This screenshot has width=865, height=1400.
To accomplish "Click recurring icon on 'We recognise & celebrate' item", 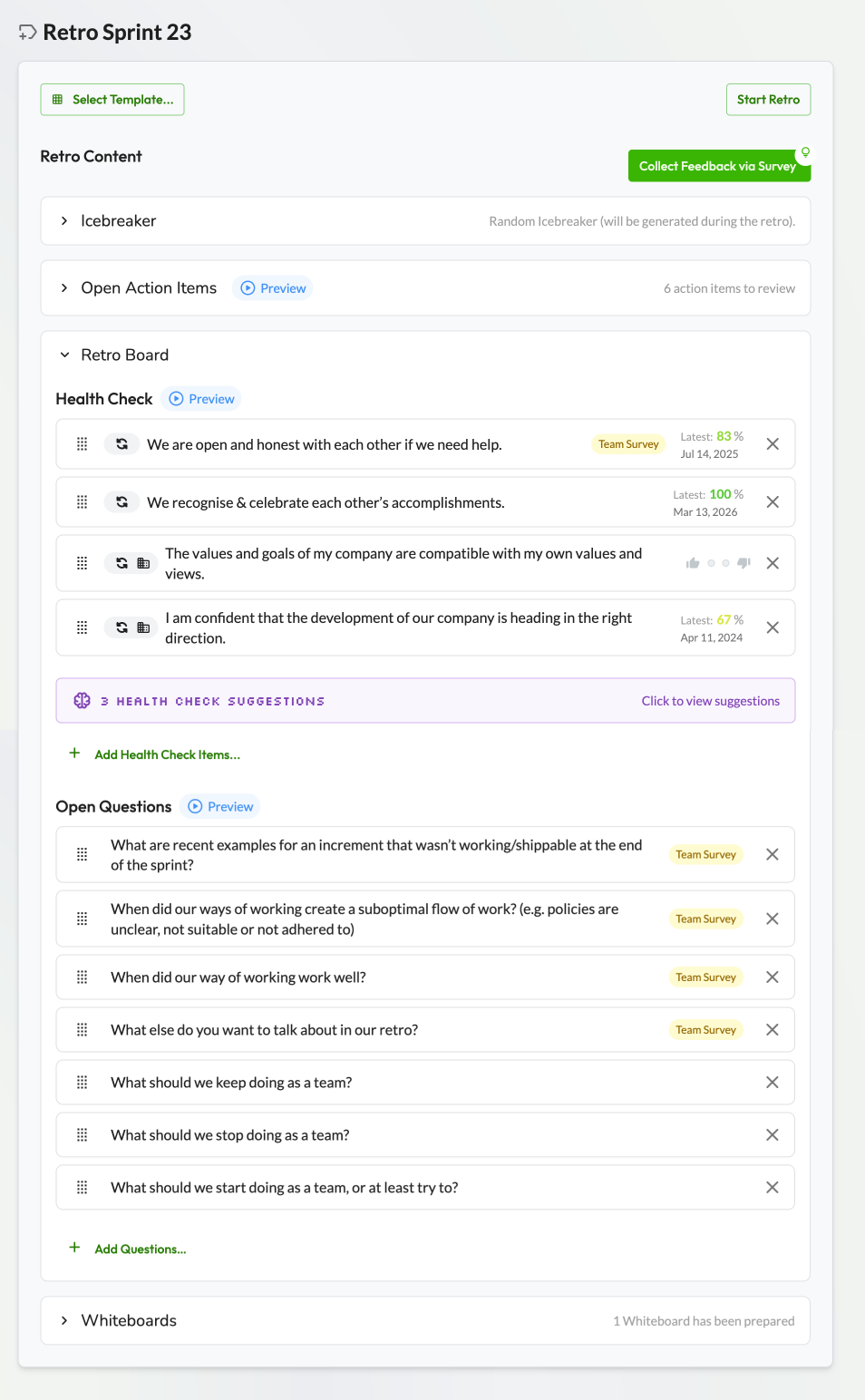I will tap(121, 502).
